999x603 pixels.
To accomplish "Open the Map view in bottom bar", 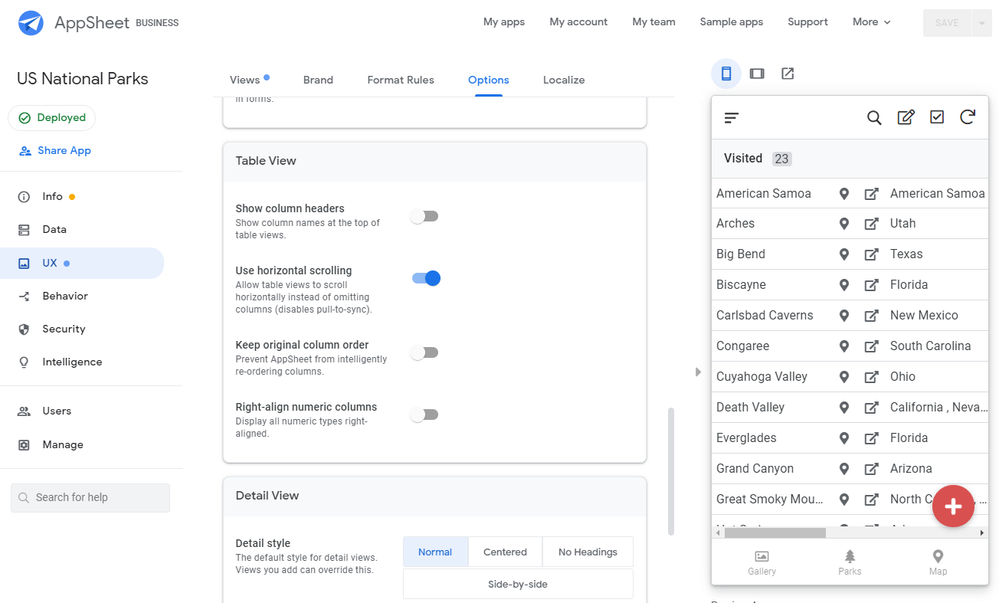I will coord(938,563).
